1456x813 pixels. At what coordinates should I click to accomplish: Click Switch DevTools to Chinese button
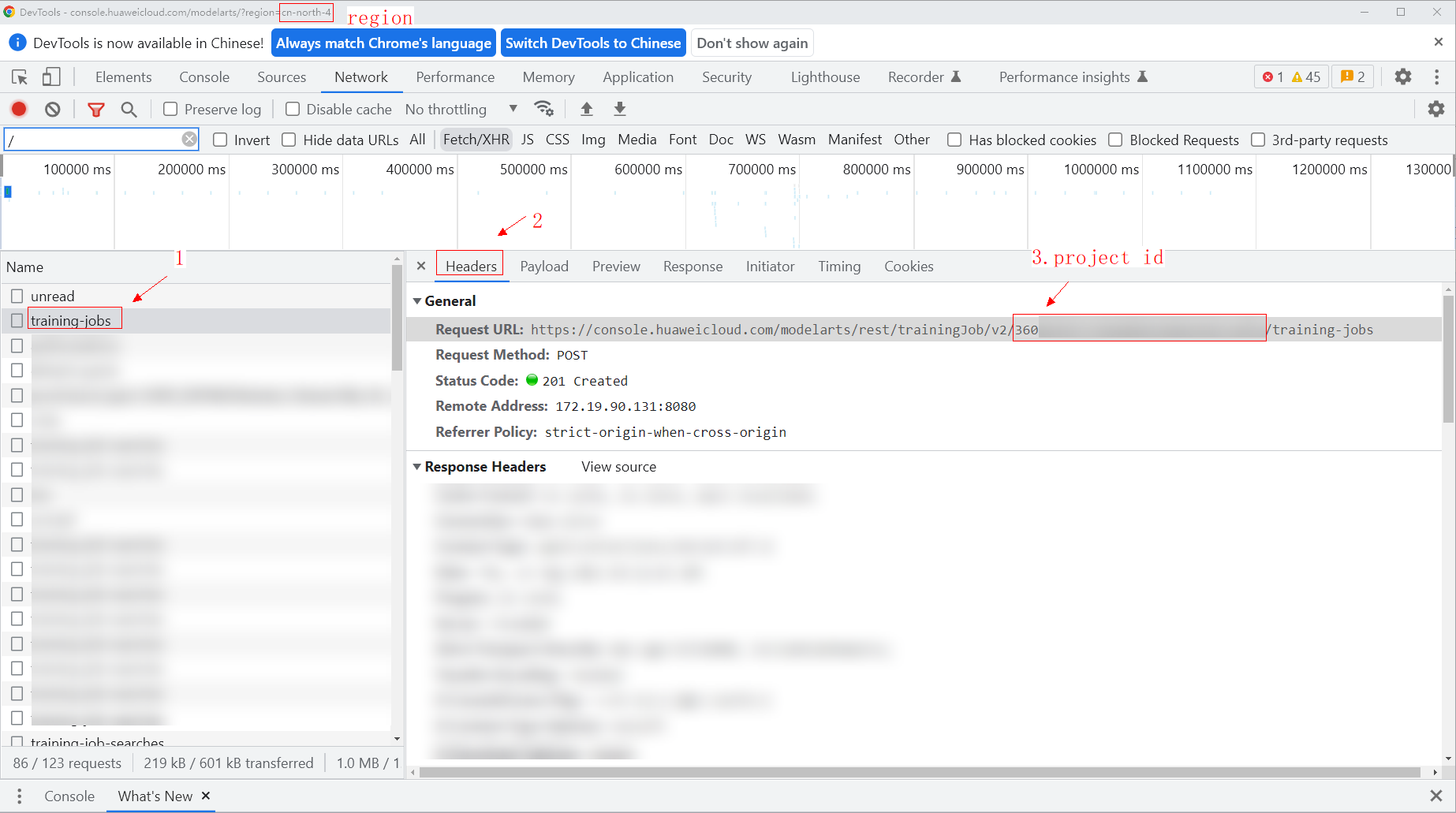pyautogui.click(x=593, y=43)
